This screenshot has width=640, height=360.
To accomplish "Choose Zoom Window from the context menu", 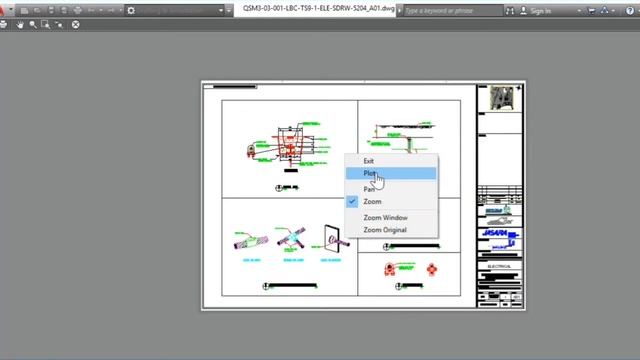I will pyautogui.click(x=391, y=218).
